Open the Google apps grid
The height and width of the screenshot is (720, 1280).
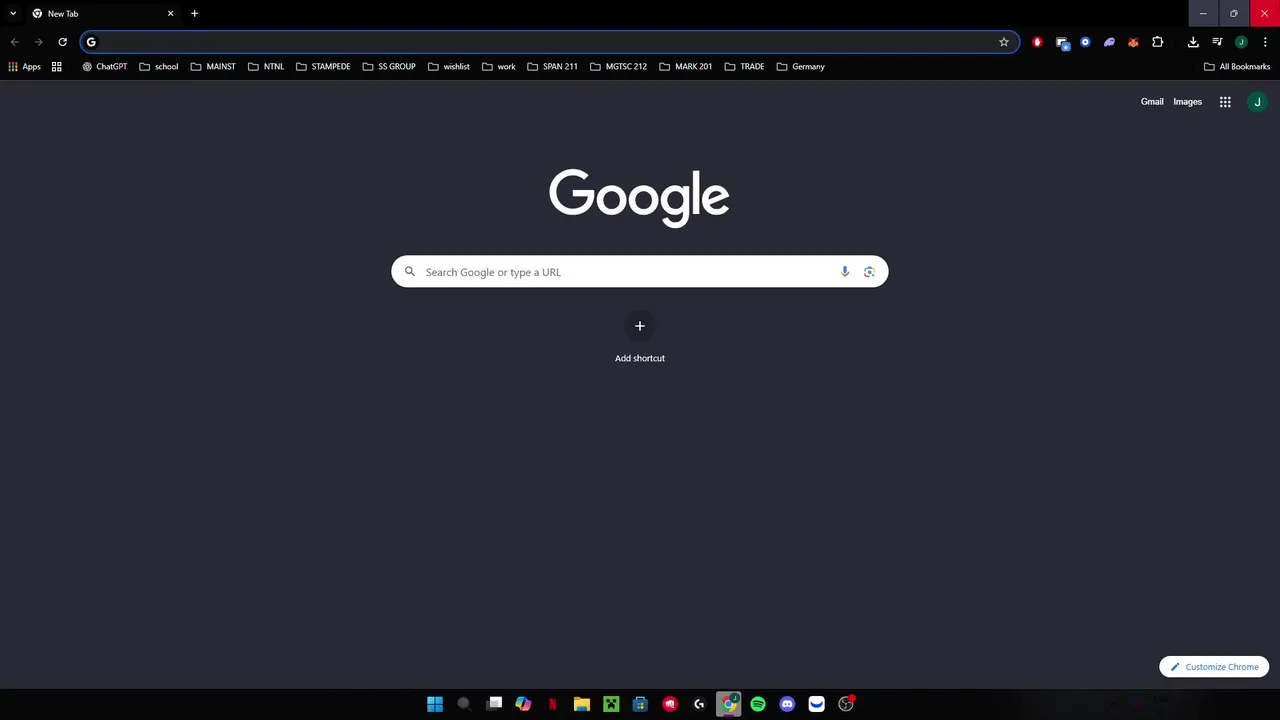coord(1225,102)
